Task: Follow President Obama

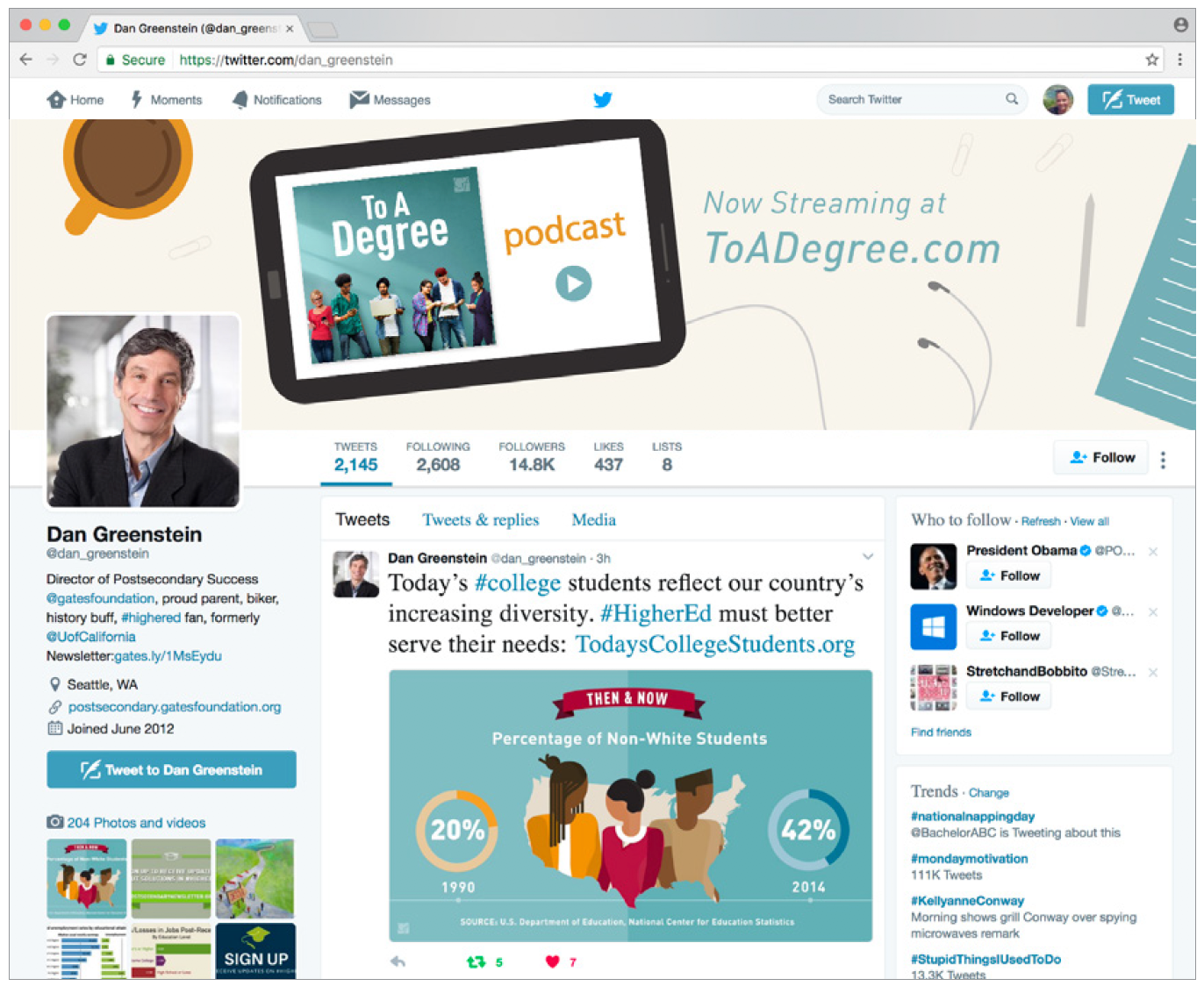Action: coord(1009,575)
